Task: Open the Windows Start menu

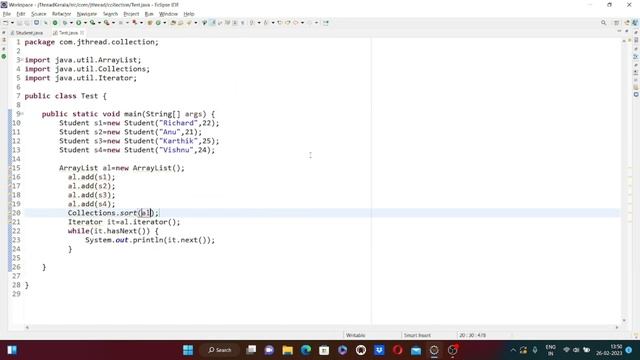Action: click(188, 350)
